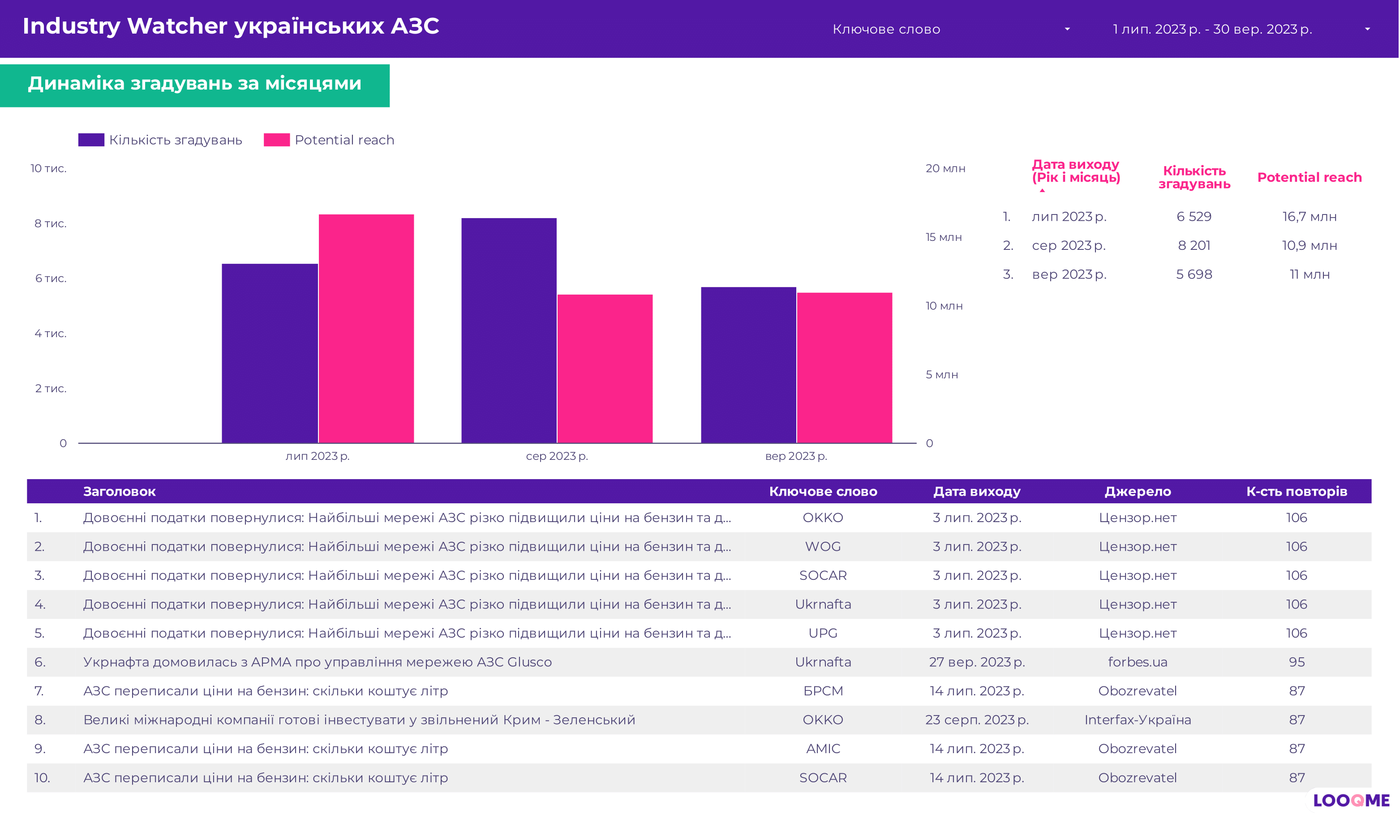Click the purple mentions bar for вер 2023

tap(748, 365)
